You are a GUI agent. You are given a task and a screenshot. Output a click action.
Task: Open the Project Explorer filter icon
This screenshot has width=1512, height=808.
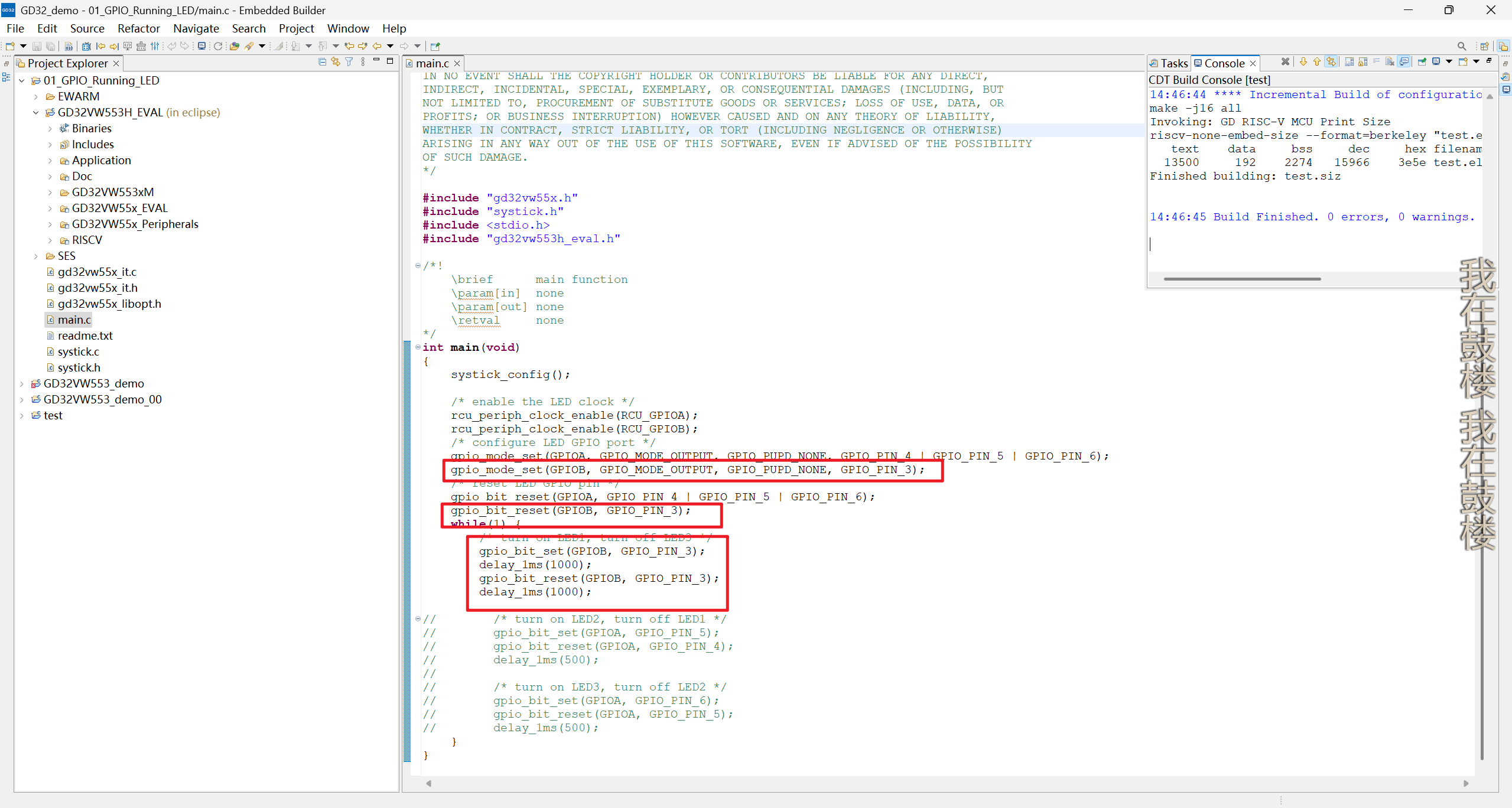point(349,62)
